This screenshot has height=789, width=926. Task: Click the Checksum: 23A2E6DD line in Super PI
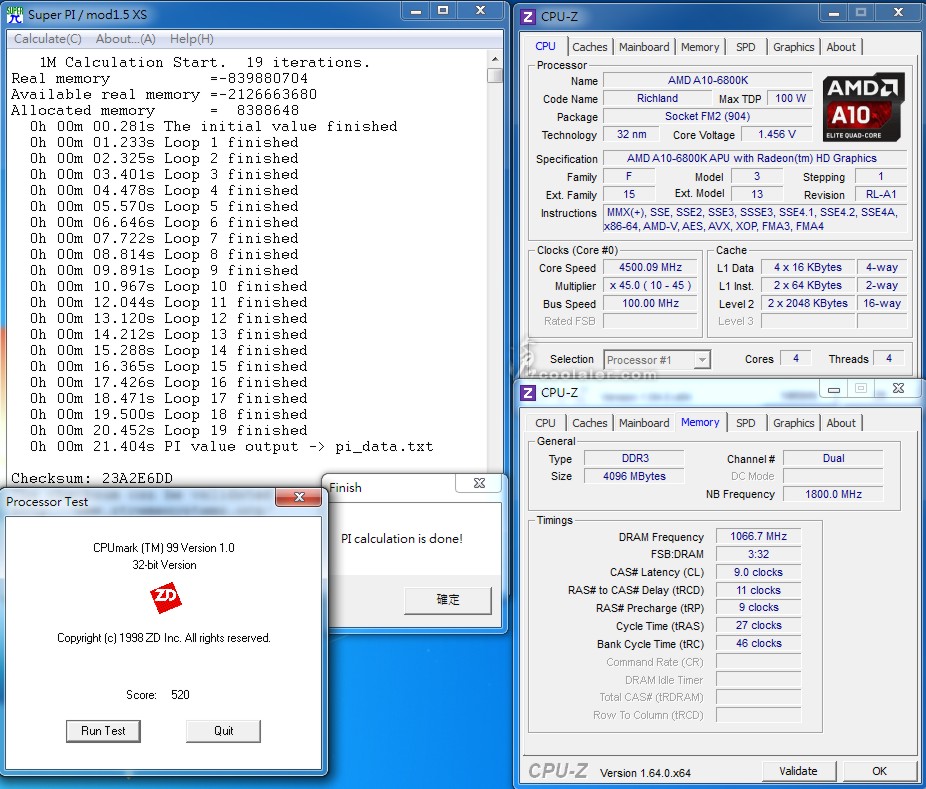pyautogui.click(x=92, y=478)
